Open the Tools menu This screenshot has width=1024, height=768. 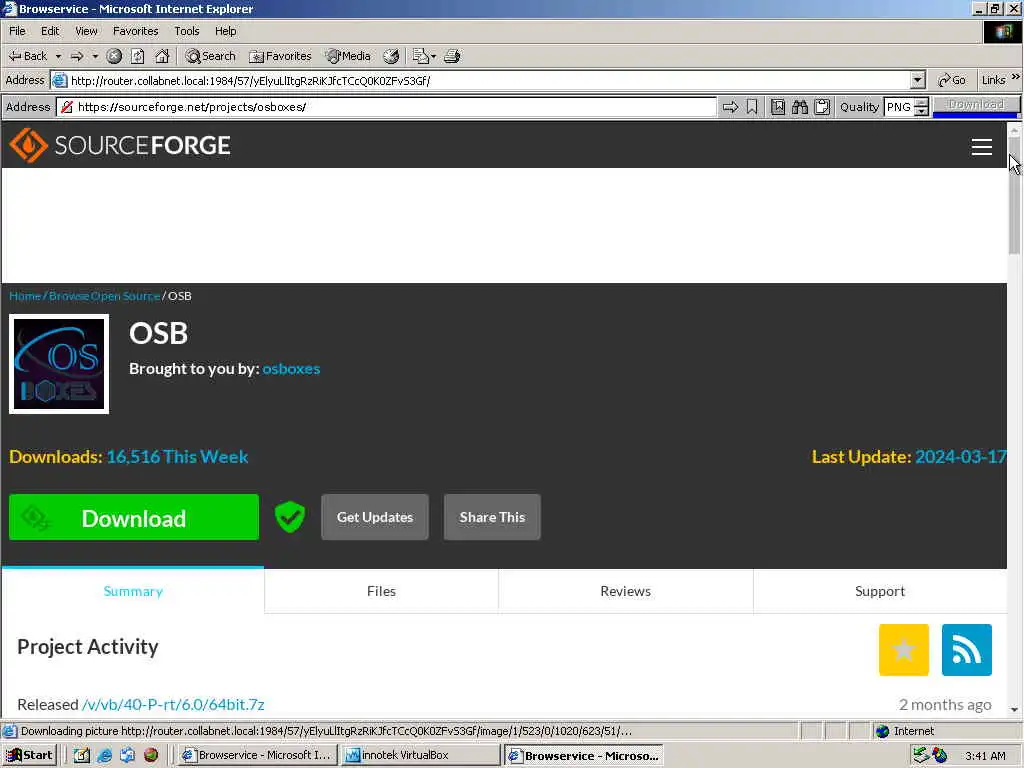(x=187, y=31)
